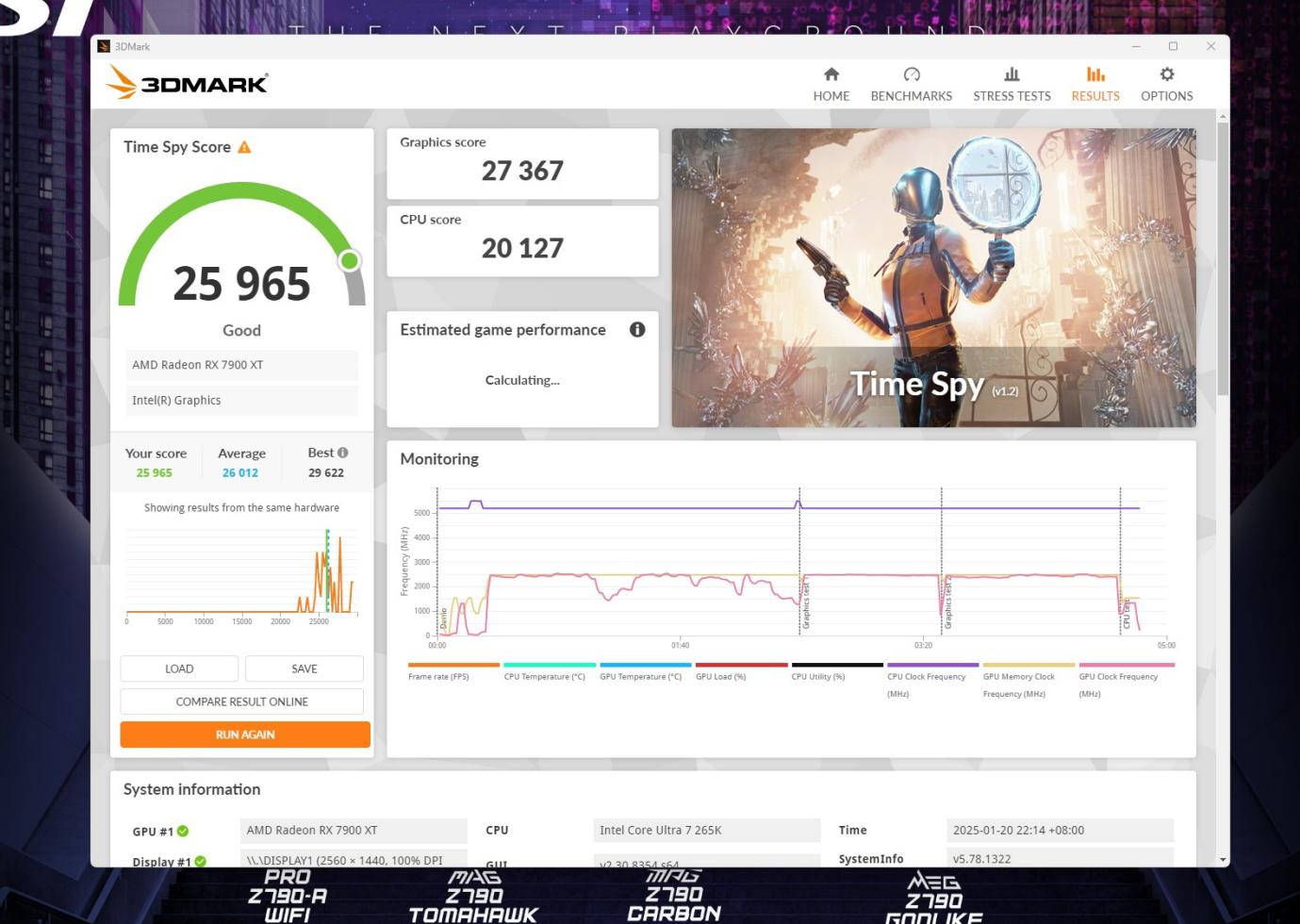Minimize the 3DMark window
The image size is (1300, 924).
(x=1136, y=46)
